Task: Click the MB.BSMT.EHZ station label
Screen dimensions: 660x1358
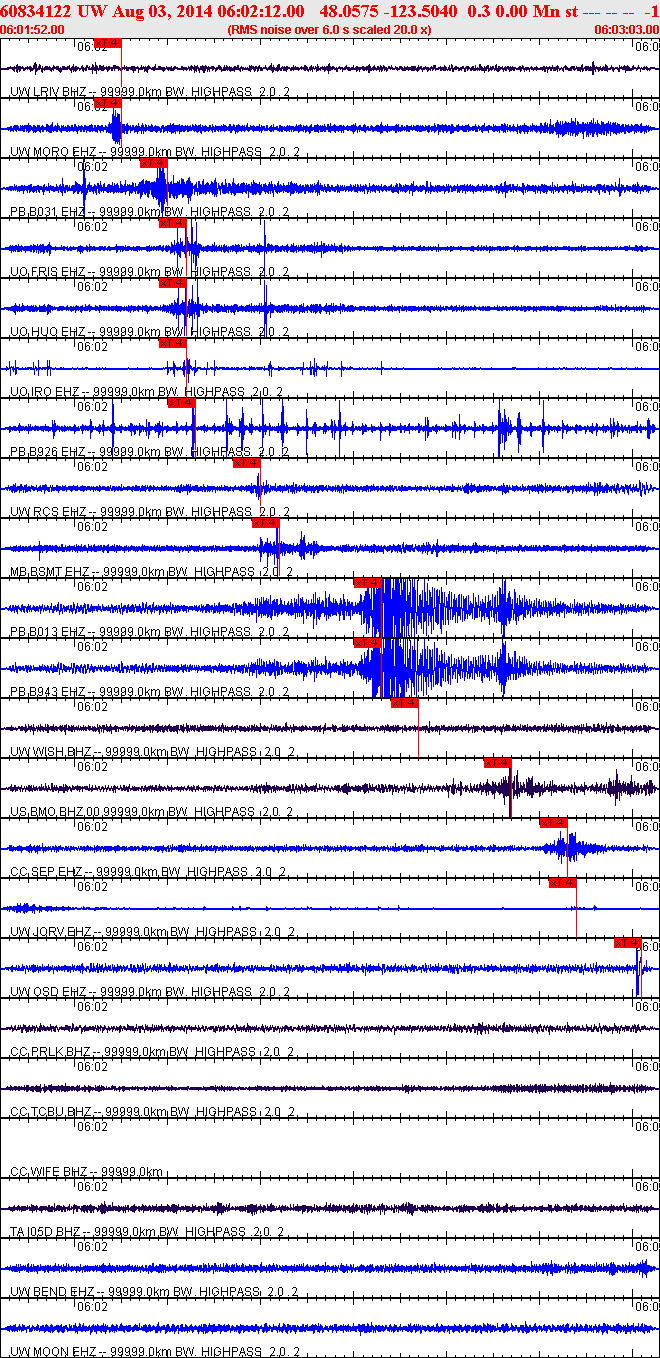Action: pos(52,572)
